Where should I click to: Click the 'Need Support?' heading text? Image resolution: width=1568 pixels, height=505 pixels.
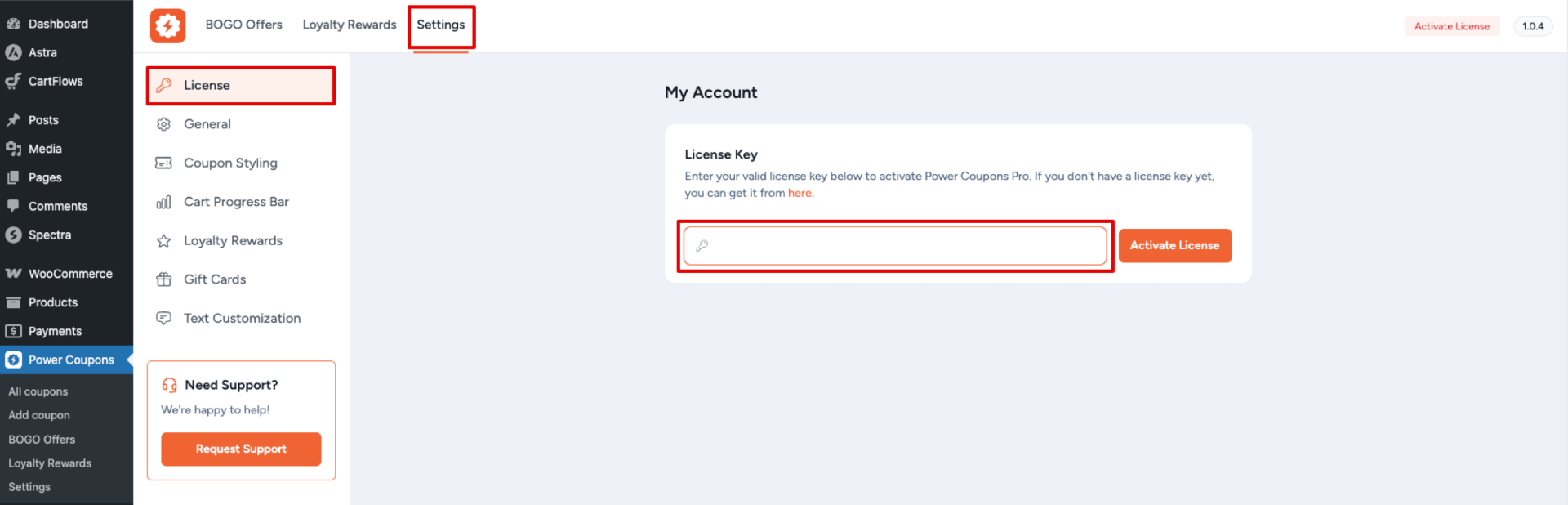point(231,385)
